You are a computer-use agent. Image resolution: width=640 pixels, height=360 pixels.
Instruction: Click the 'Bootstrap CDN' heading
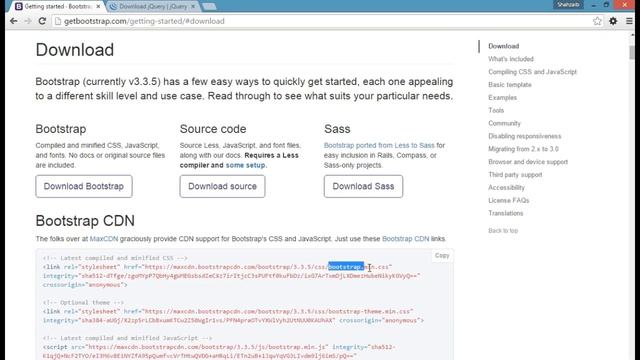click(85, 221)
